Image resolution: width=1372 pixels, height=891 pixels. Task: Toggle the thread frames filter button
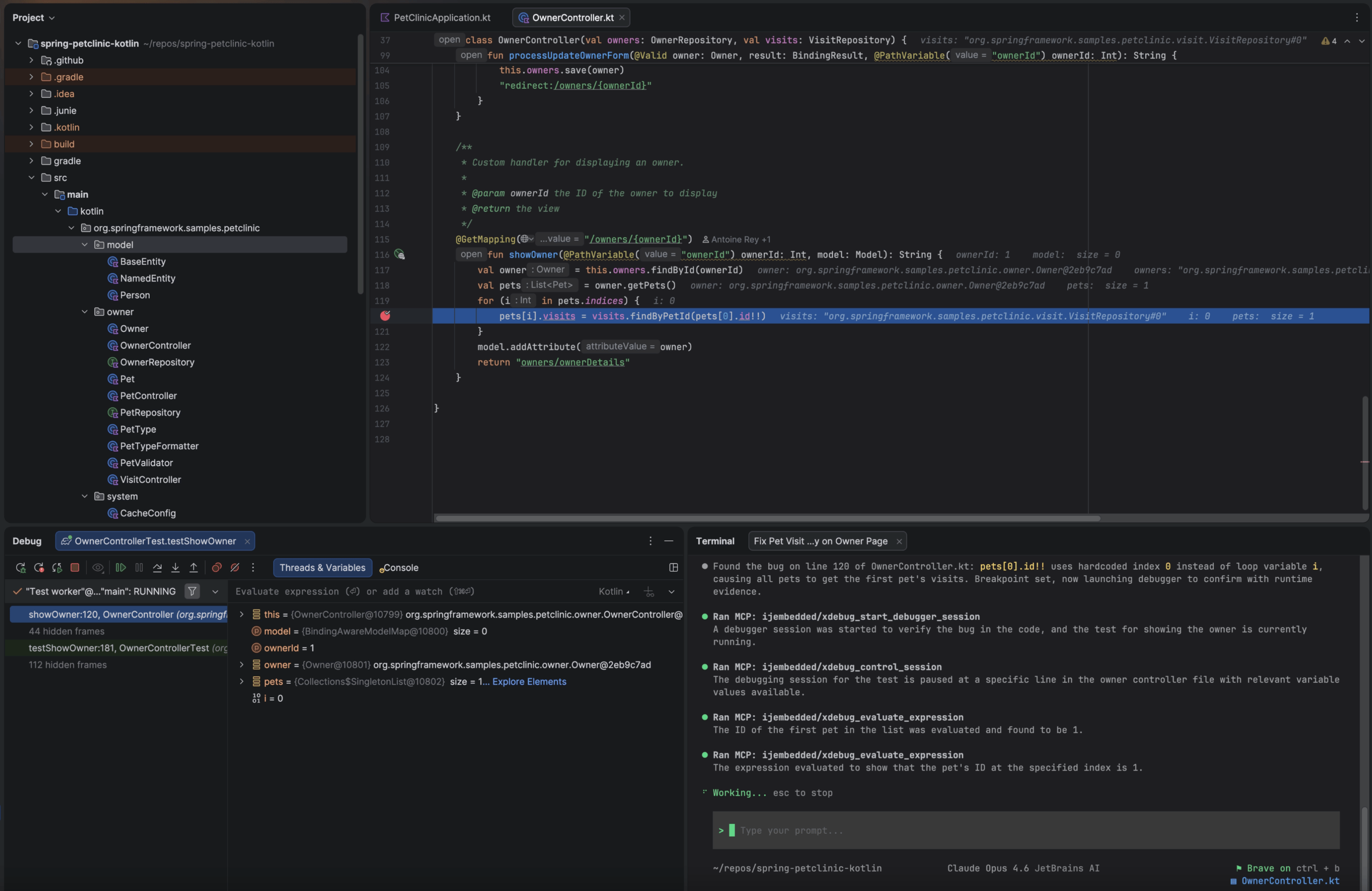pos(192,591)
